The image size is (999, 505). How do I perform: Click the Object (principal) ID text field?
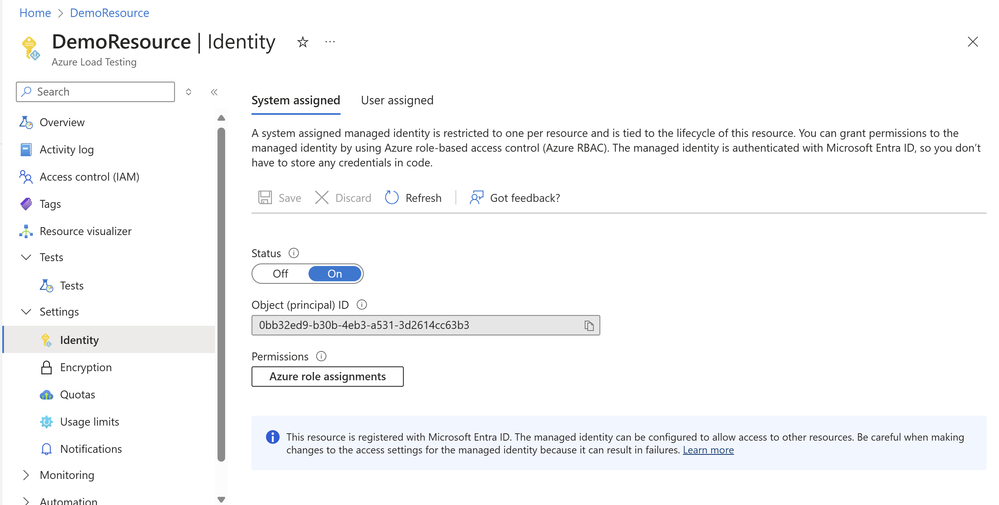click(x=426, y=325)
